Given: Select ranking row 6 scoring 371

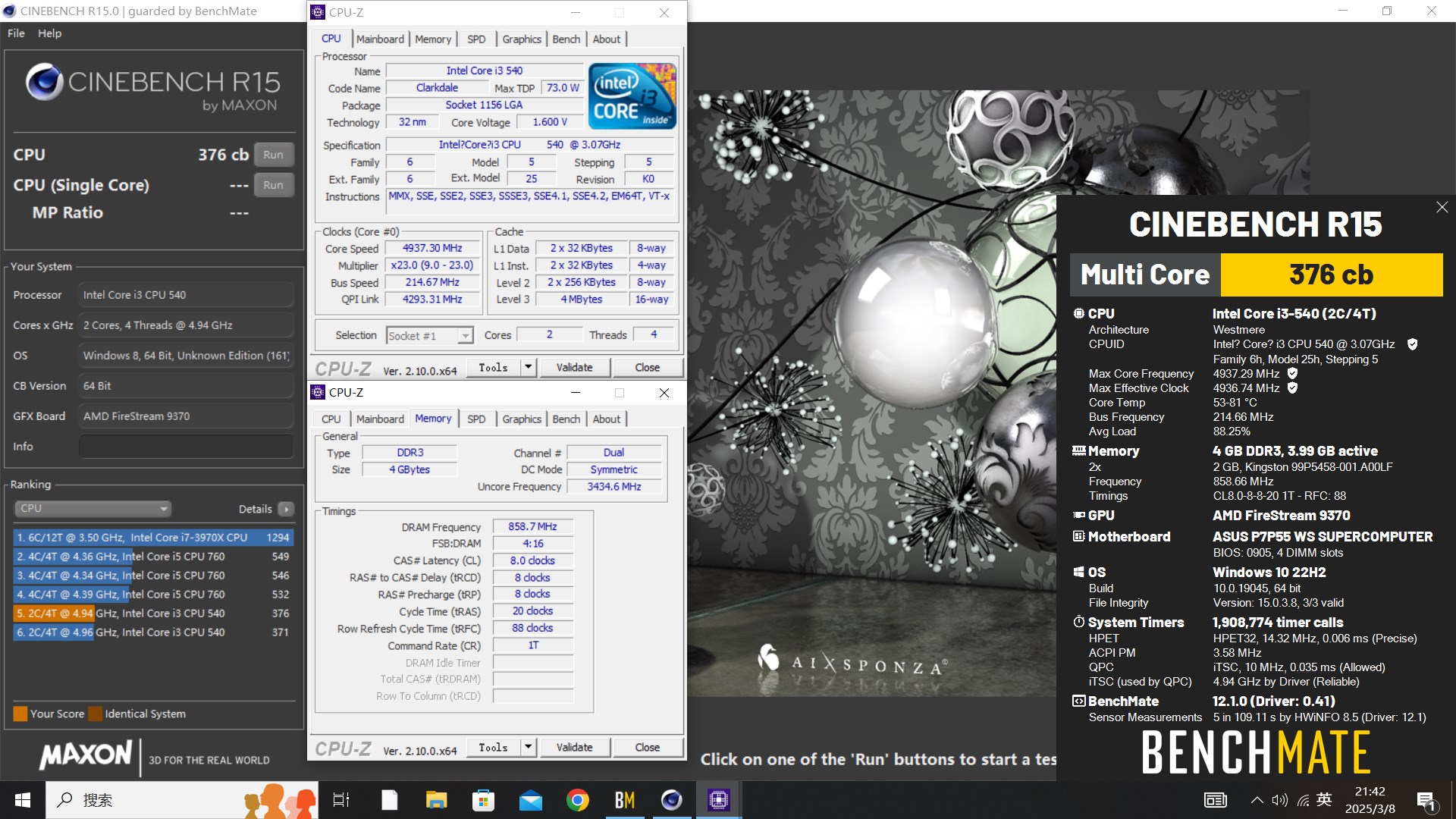Looking at the screenshot, I should click(x=153, y=632).
